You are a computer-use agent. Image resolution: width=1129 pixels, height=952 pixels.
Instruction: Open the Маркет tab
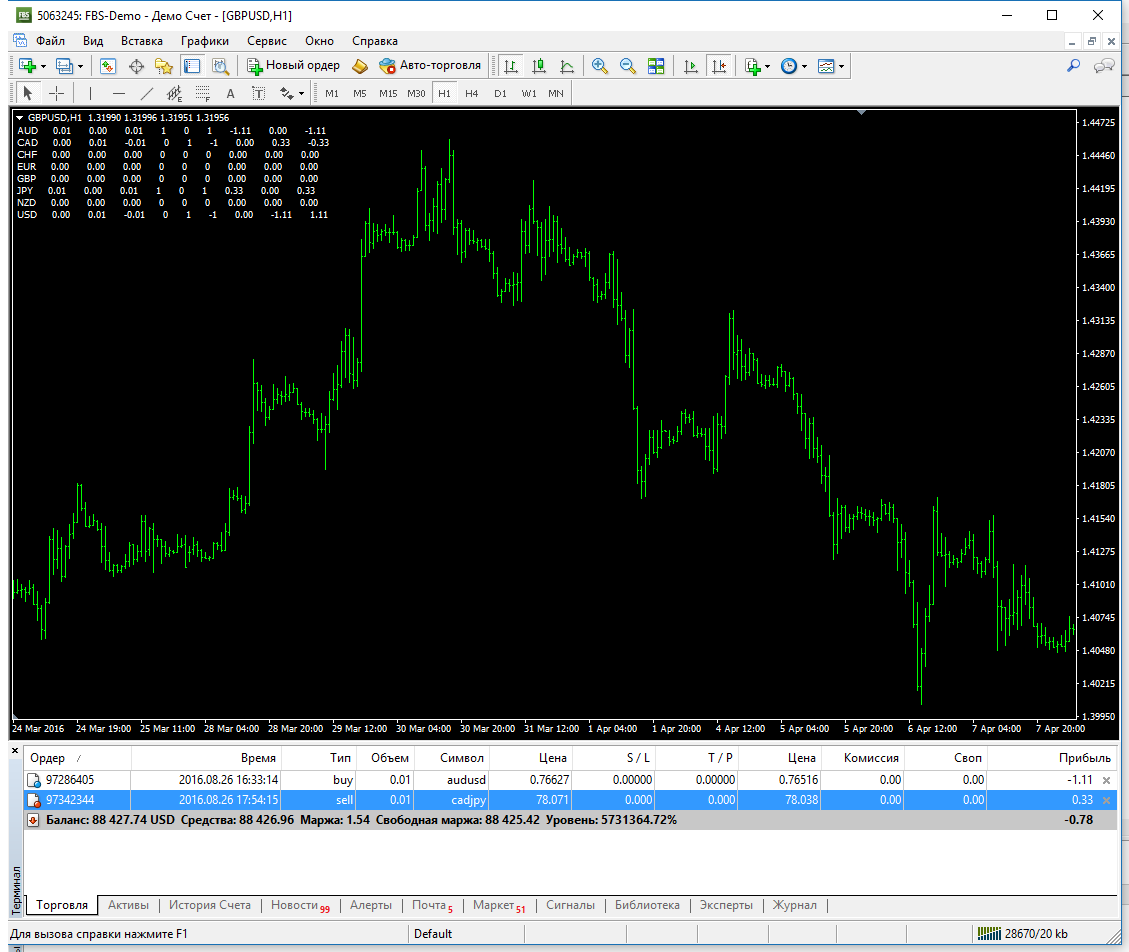[x=499, y=905]
